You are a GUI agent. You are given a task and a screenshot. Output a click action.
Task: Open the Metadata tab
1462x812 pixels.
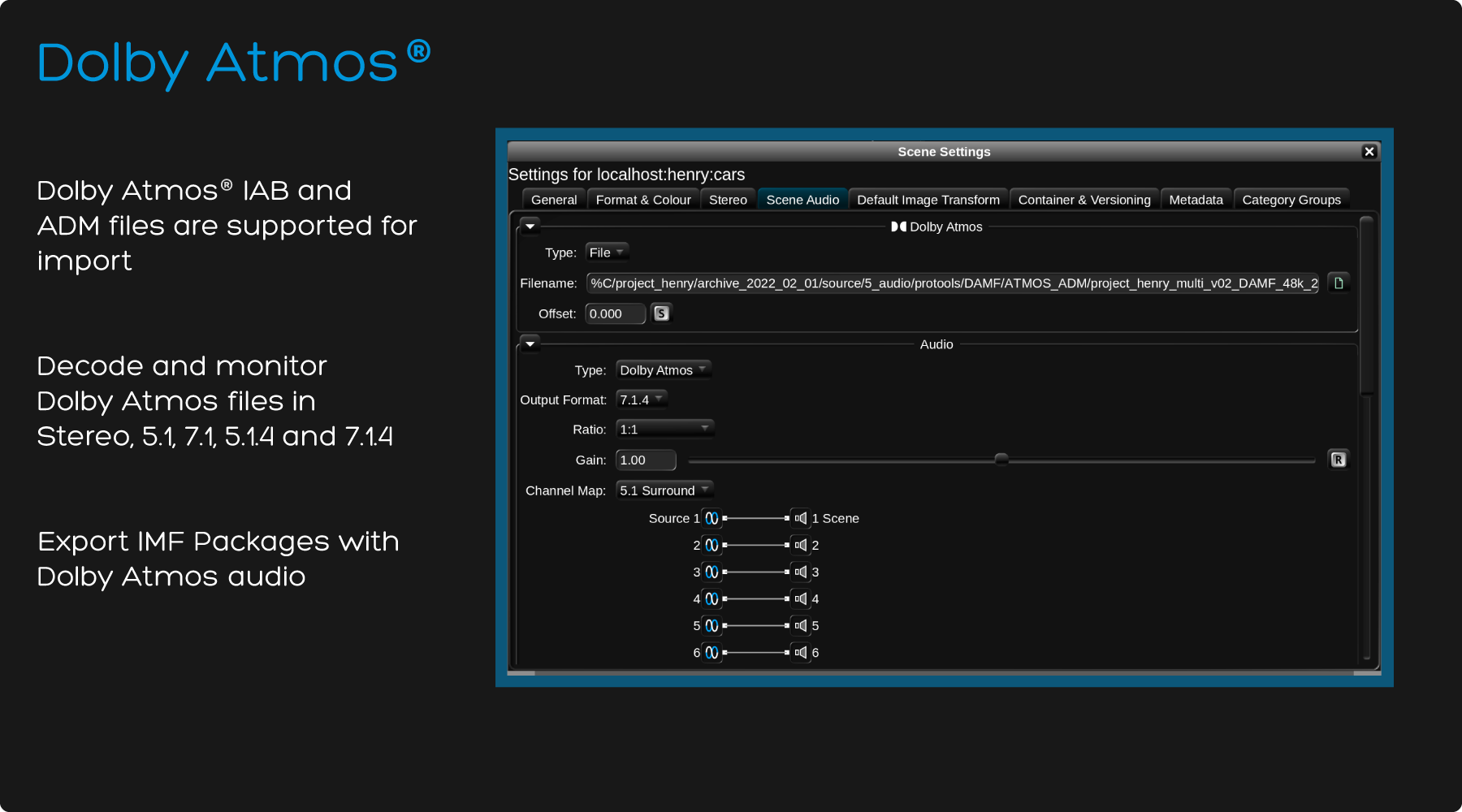tap(1196, 200)
